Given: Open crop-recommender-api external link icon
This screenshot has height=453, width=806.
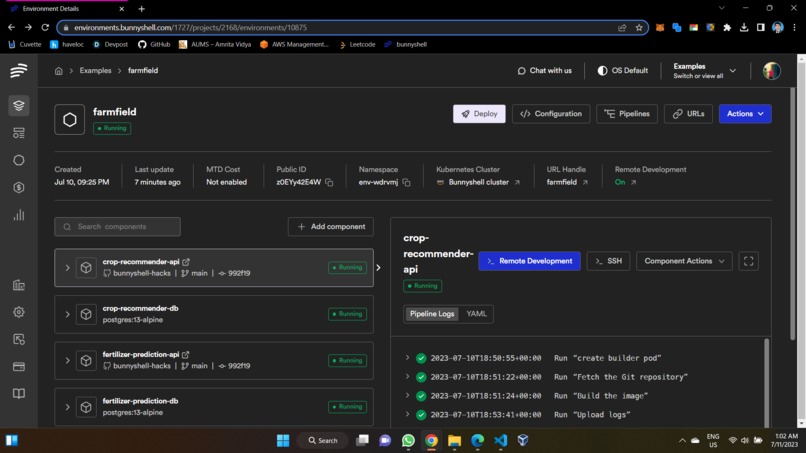Looking at the screenshot, I should (186, 262).
